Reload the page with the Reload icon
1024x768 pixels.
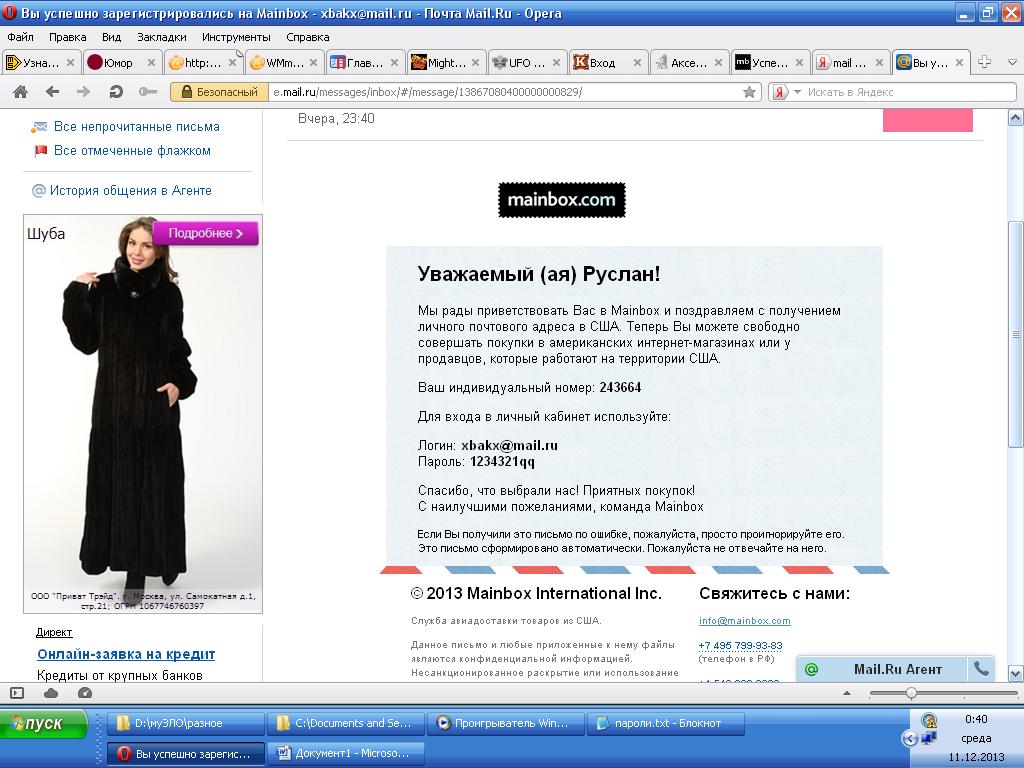pos(116,92)
